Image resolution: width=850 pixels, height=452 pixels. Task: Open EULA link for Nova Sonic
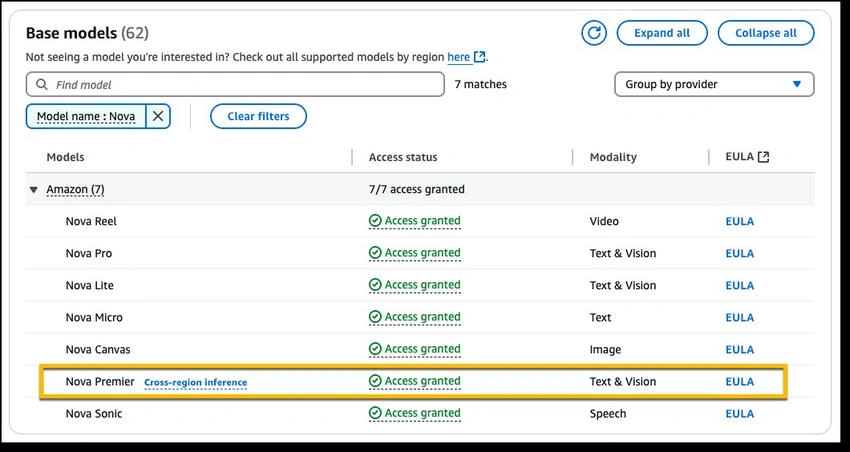pos(739,414)
